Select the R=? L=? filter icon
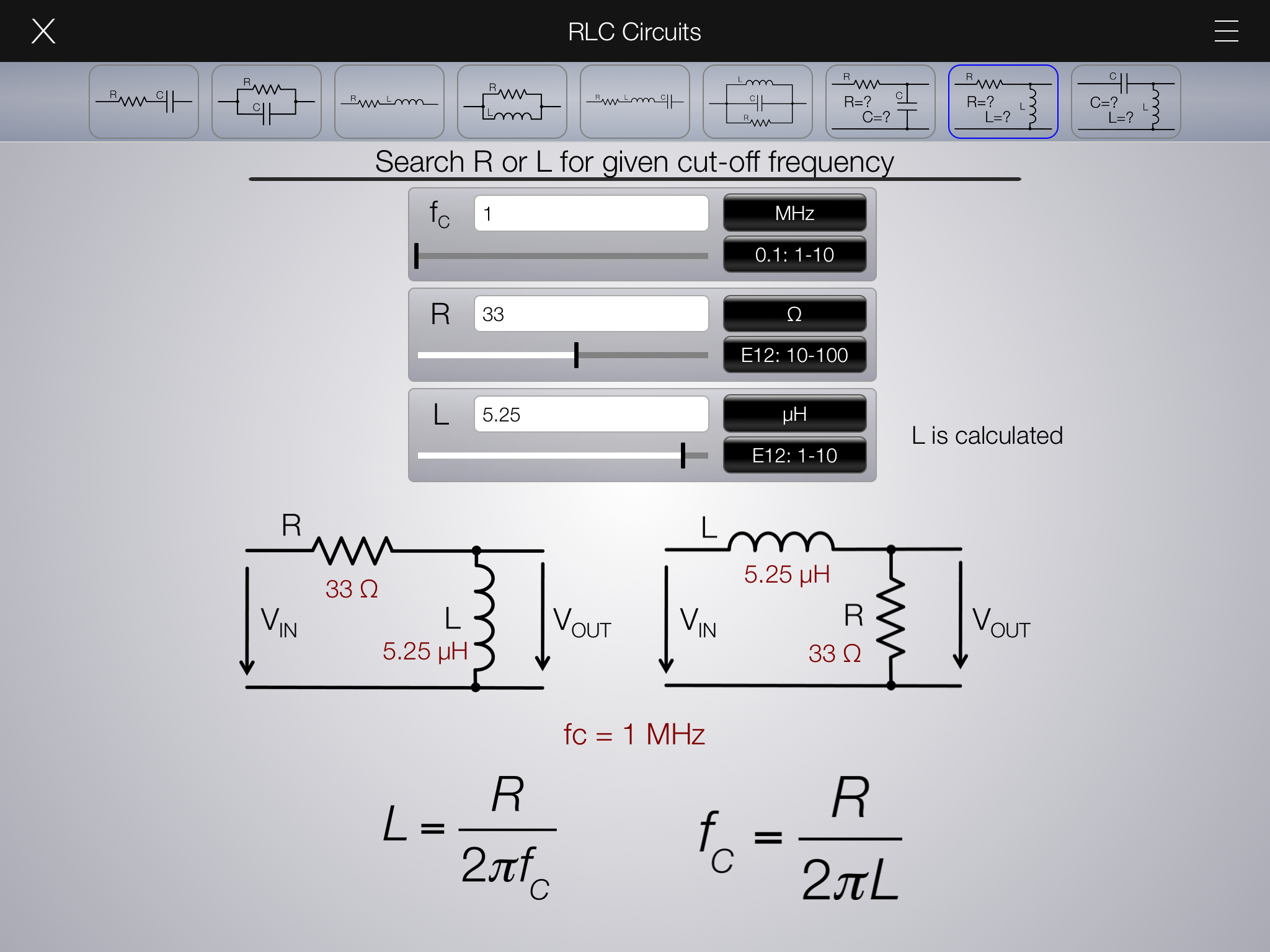This screenshot has height=952, width=1270. pos(1003,101)
